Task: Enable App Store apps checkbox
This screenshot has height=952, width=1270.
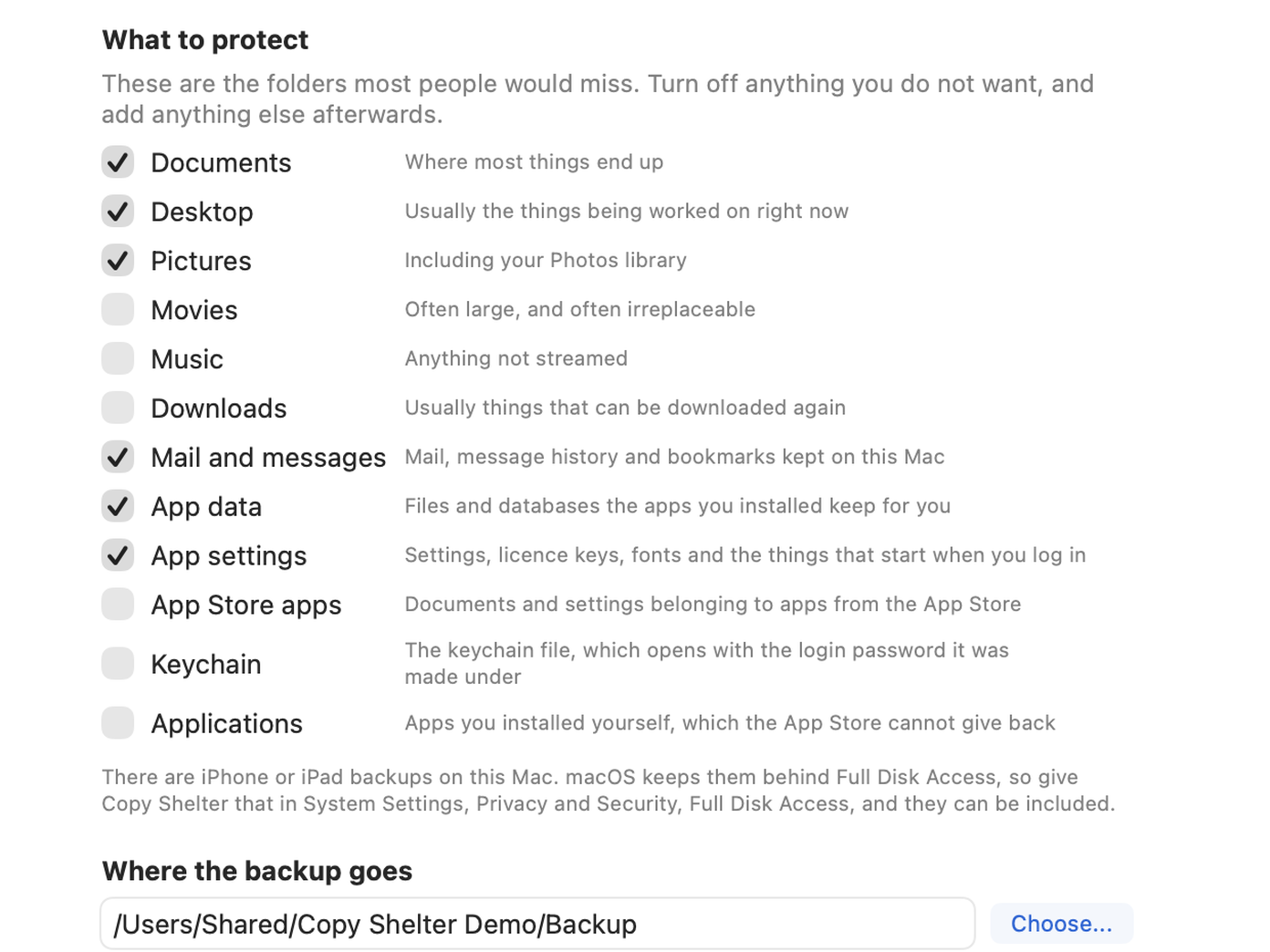Action: [118, 605]
